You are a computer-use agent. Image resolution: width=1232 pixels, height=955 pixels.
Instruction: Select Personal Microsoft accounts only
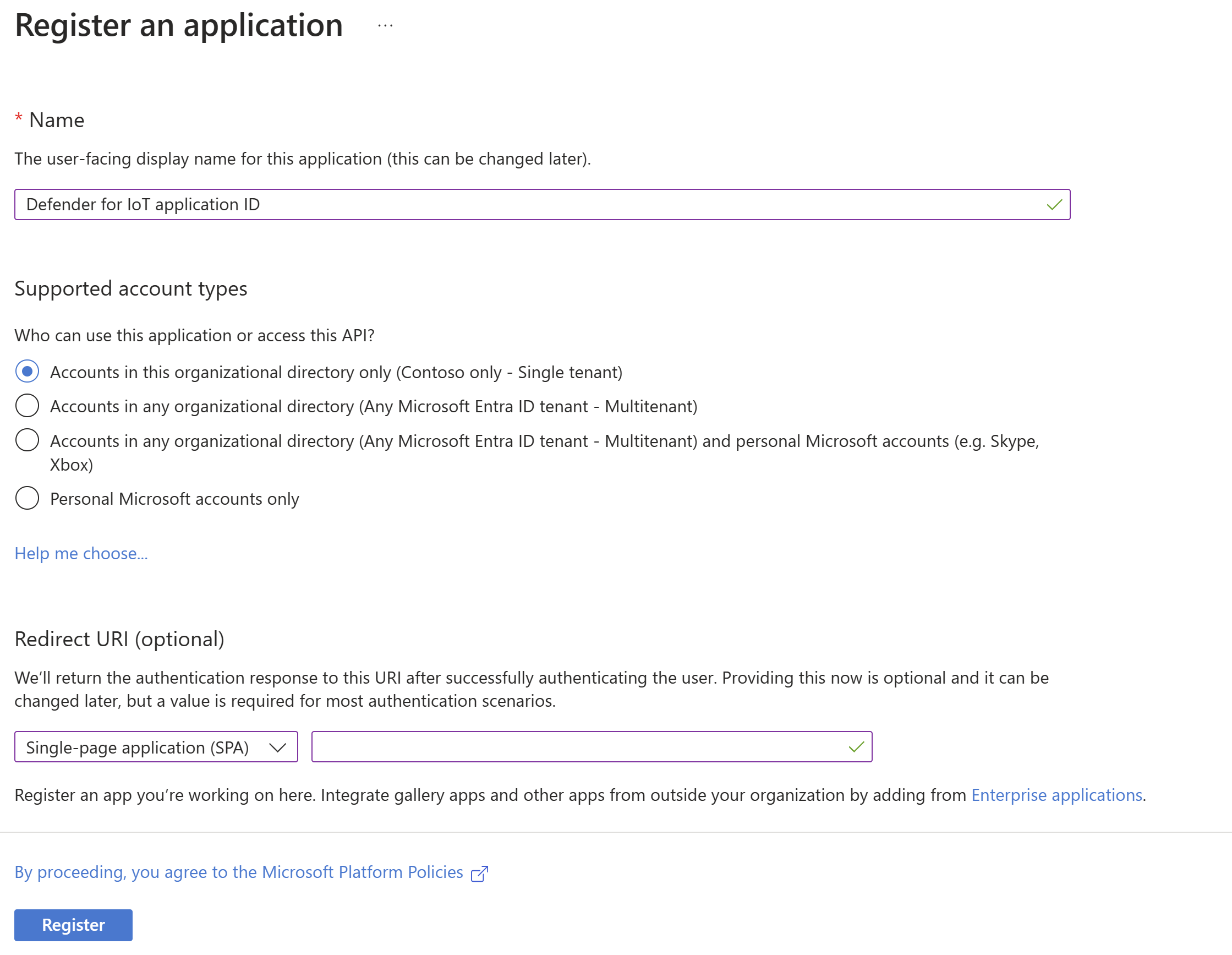(x=27, y=498)
